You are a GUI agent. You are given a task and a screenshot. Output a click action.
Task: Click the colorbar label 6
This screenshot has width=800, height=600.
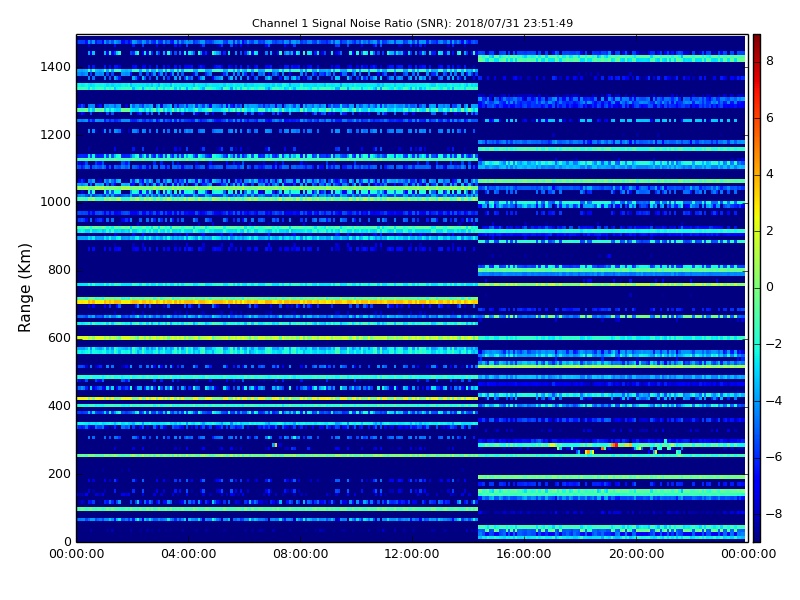point(770,118)
